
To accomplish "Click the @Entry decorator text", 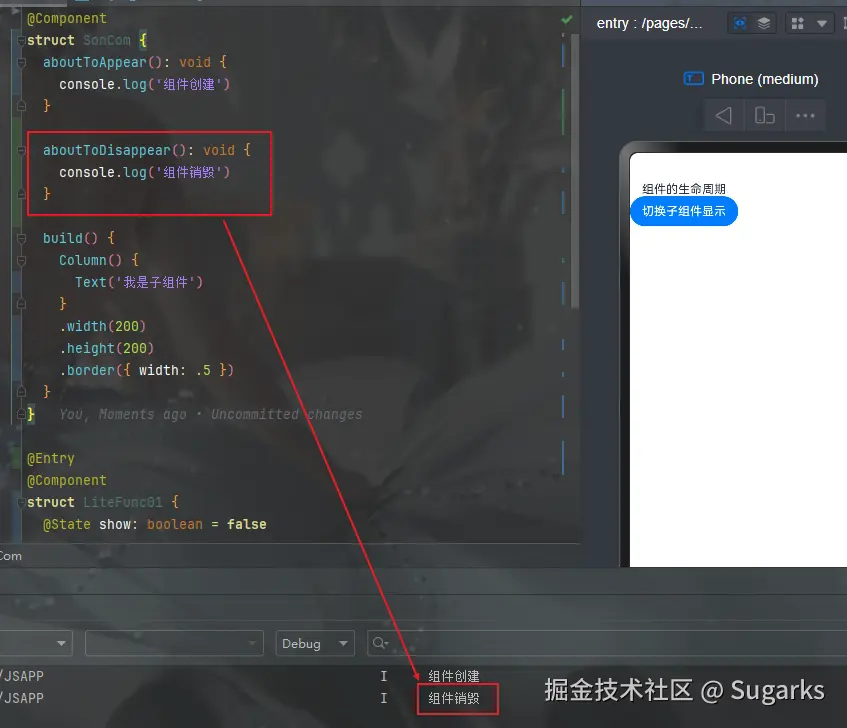I will pos(51,459).
